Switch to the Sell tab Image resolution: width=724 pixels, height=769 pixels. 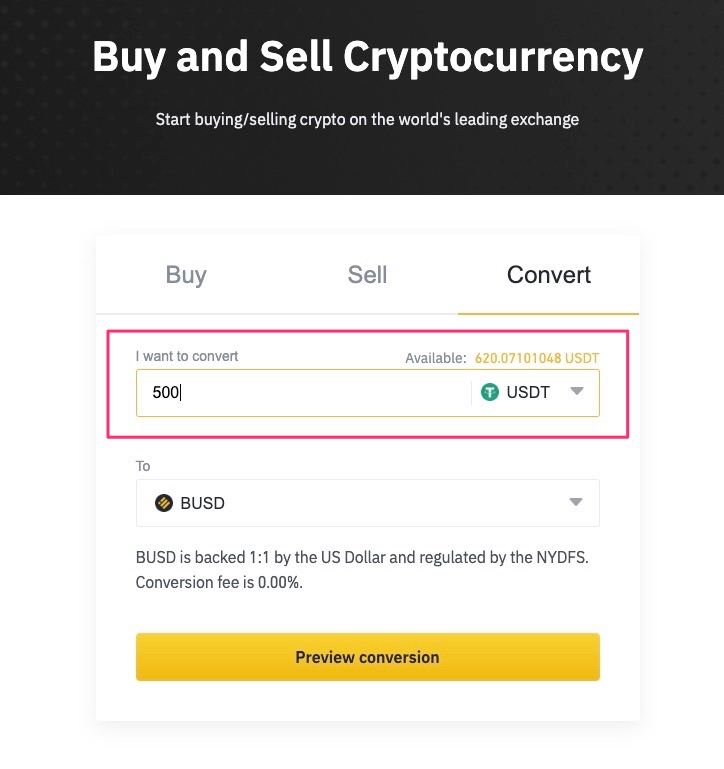pyautogui.click(x=367, y=275)
